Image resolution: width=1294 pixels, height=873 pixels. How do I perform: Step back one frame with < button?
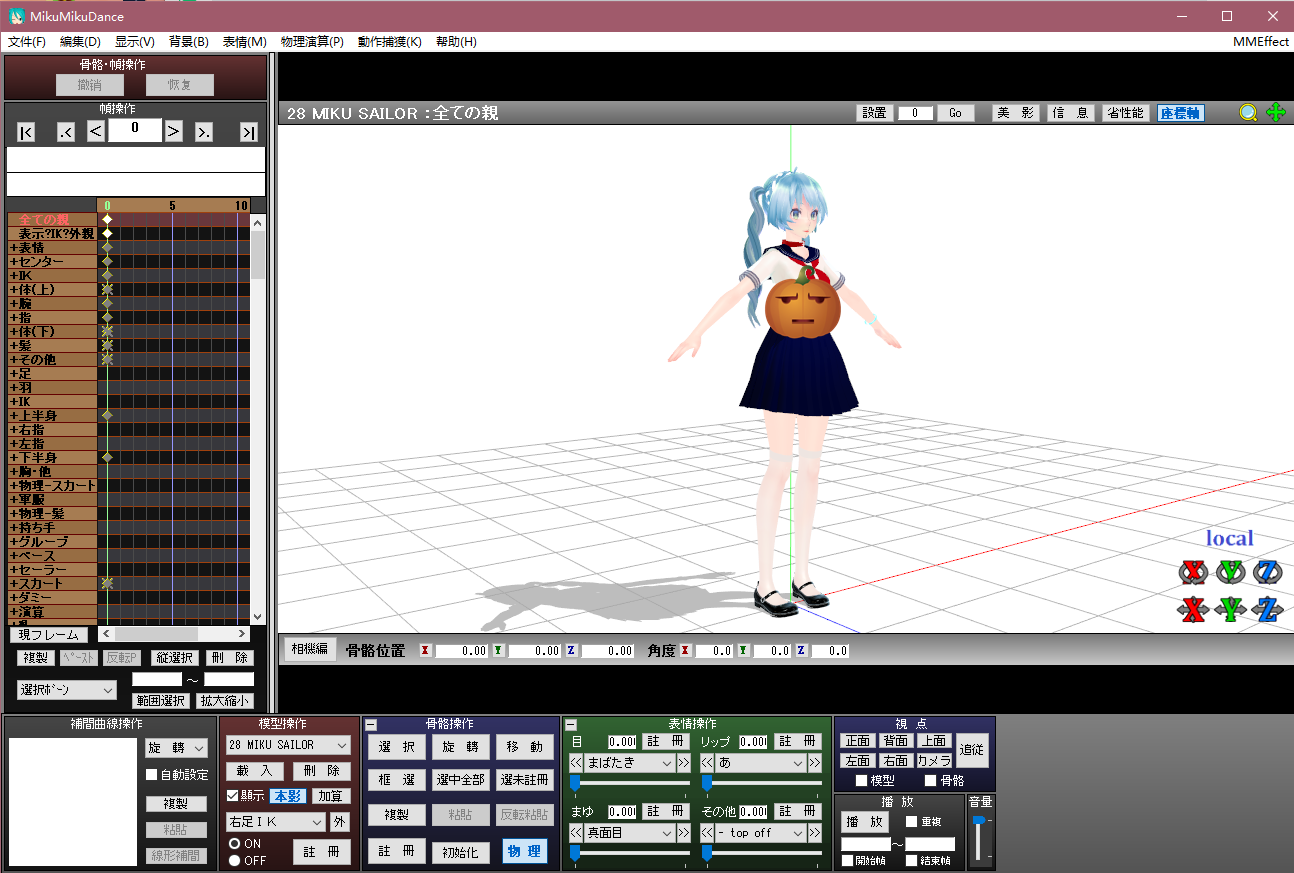[x=96, y=131]
